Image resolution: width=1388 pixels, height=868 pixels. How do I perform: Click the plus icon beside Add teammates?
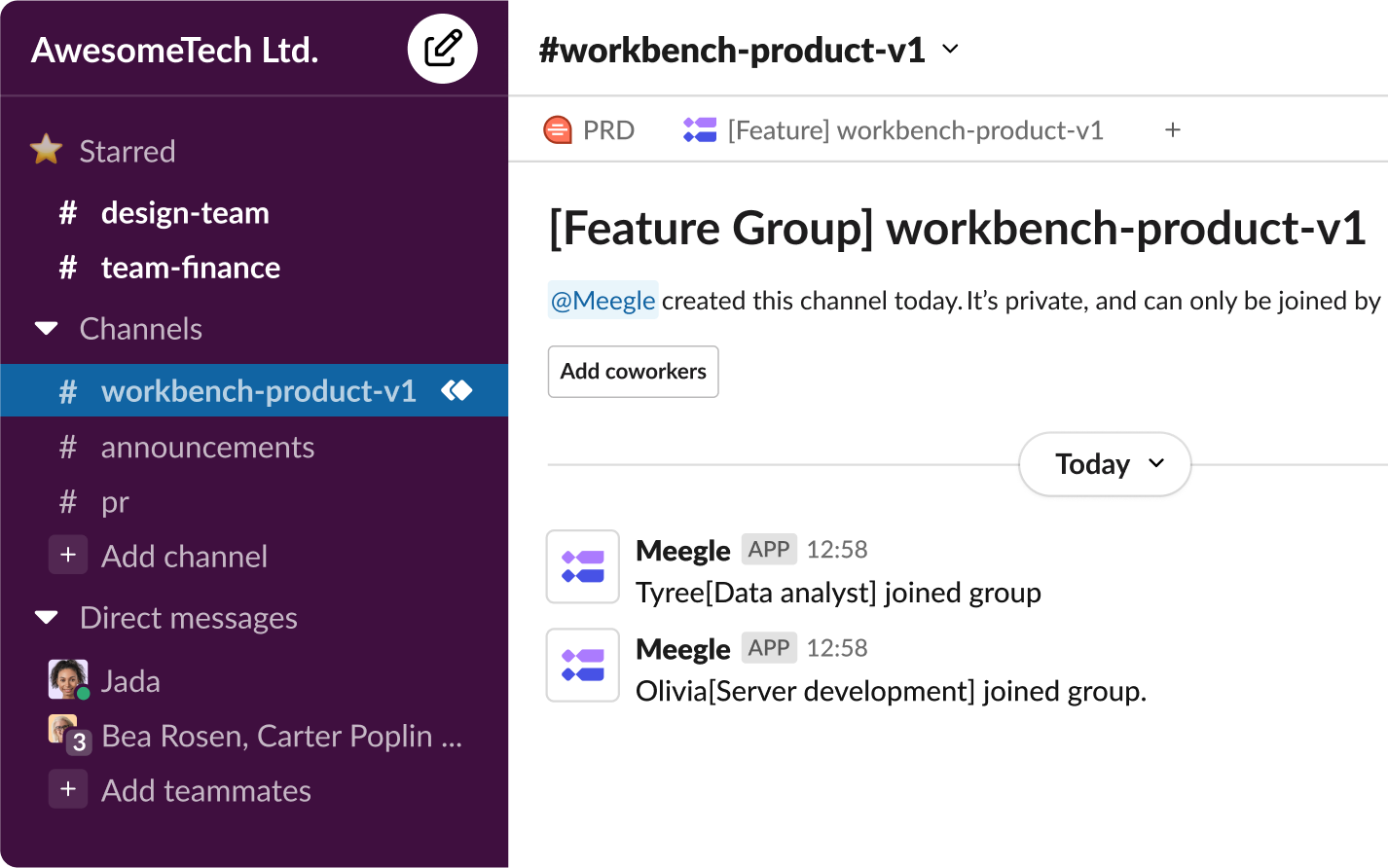coord(68,788)
